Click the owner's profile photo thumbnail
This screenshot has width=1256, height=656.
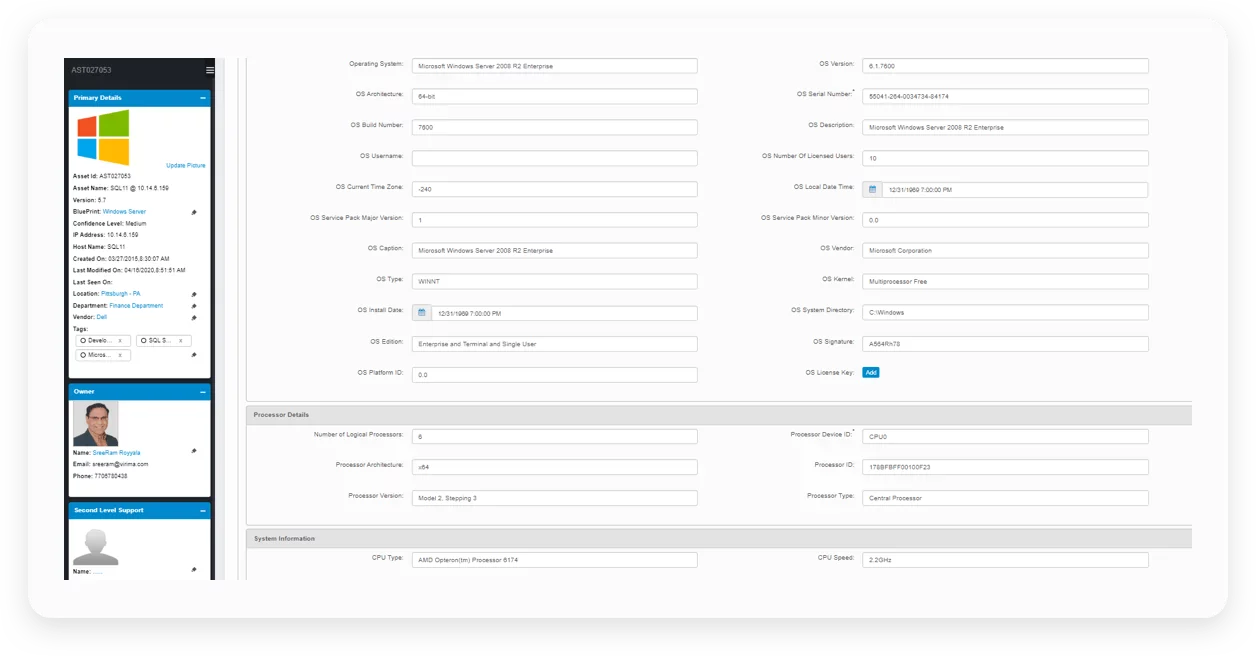pyautogui.click(x=95, y=423)
